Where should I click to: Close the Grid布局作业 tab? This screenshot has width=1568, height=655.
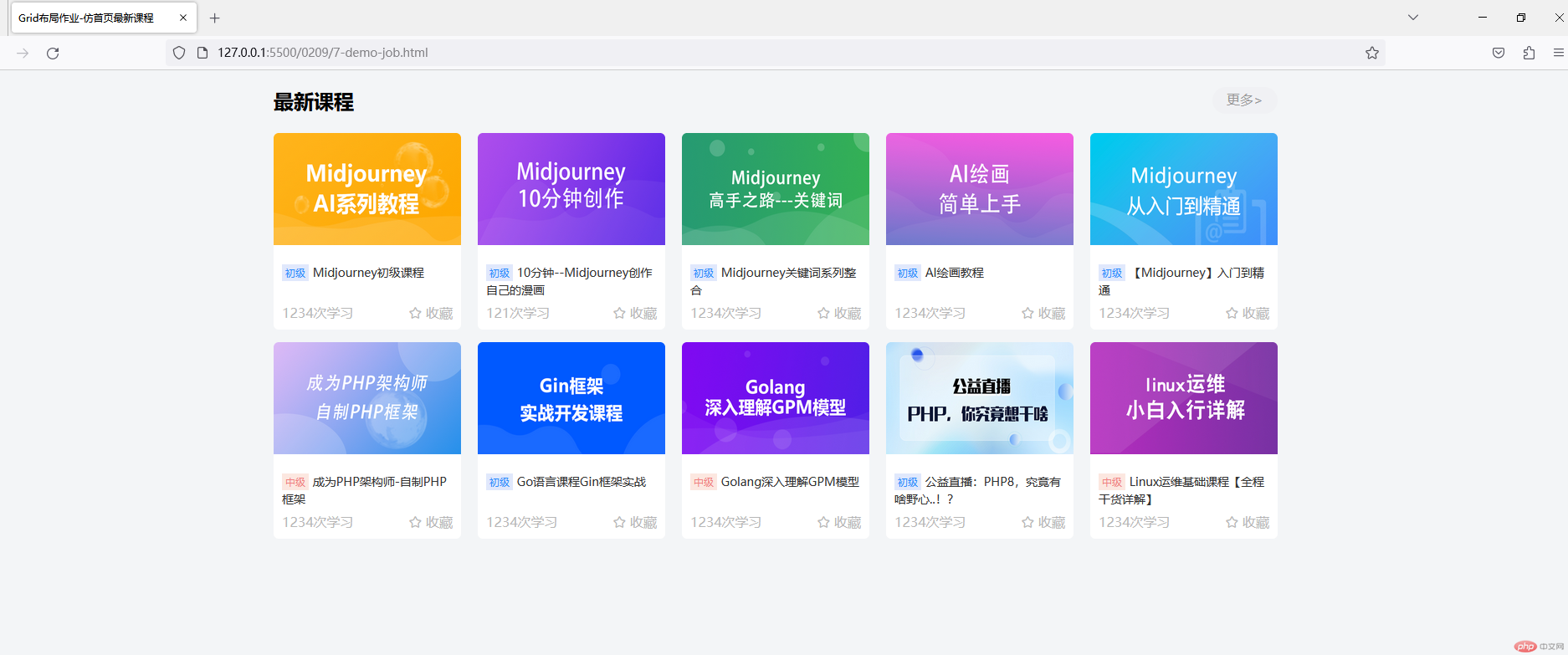point(183,18)
